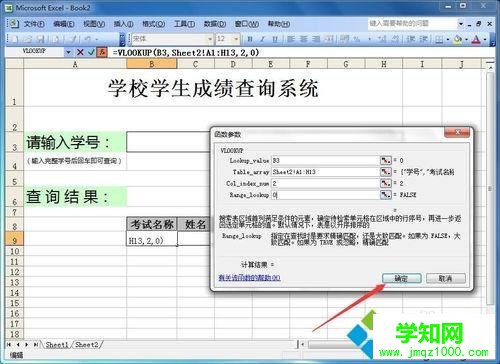This screenshot has height=364, width=500.
Task: Click collapse-dialog icon beside Lookup_value field
Action: 386,160
